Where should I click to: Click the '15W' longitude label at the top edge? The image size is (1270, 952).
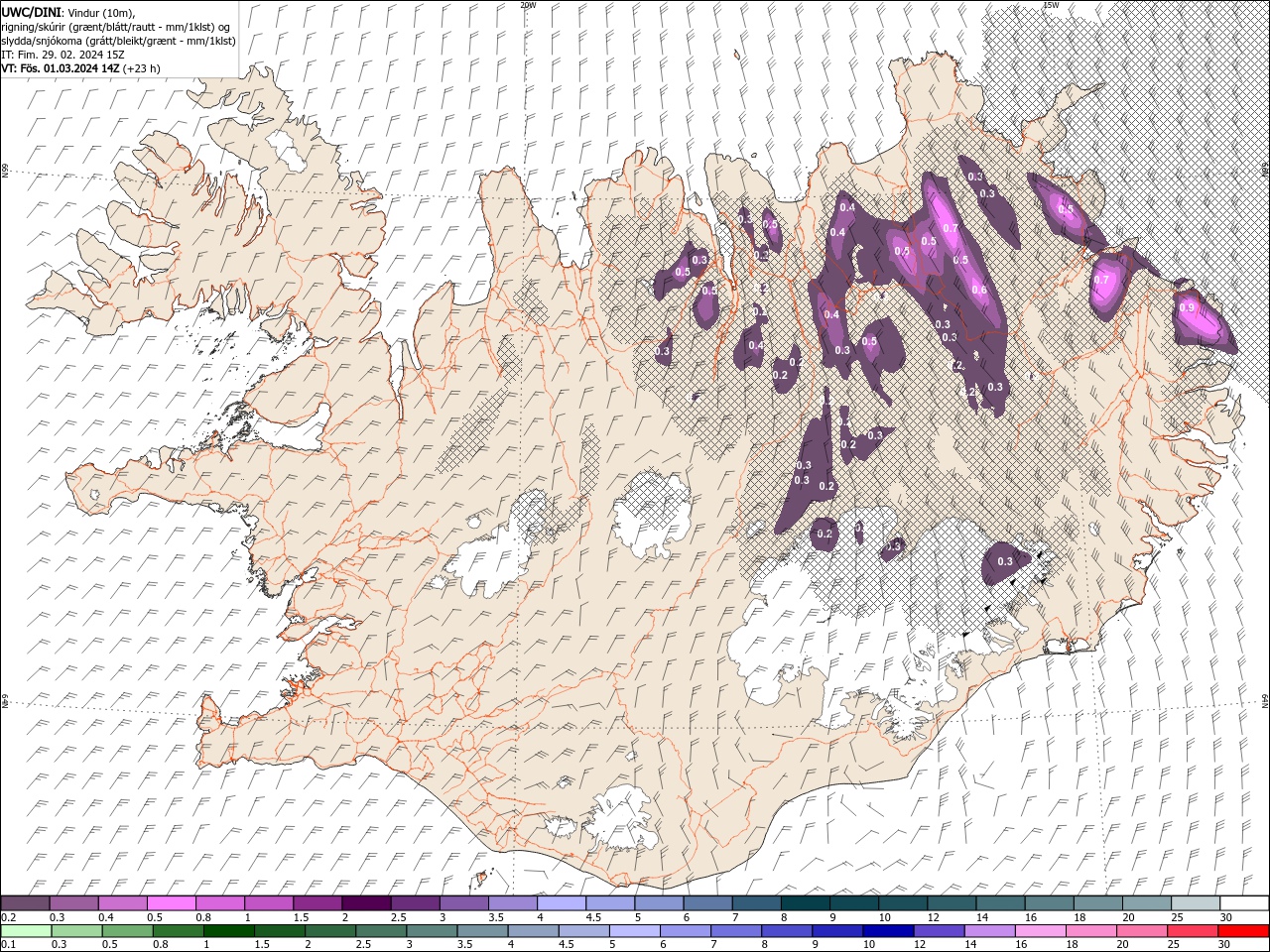(1051, 5)
